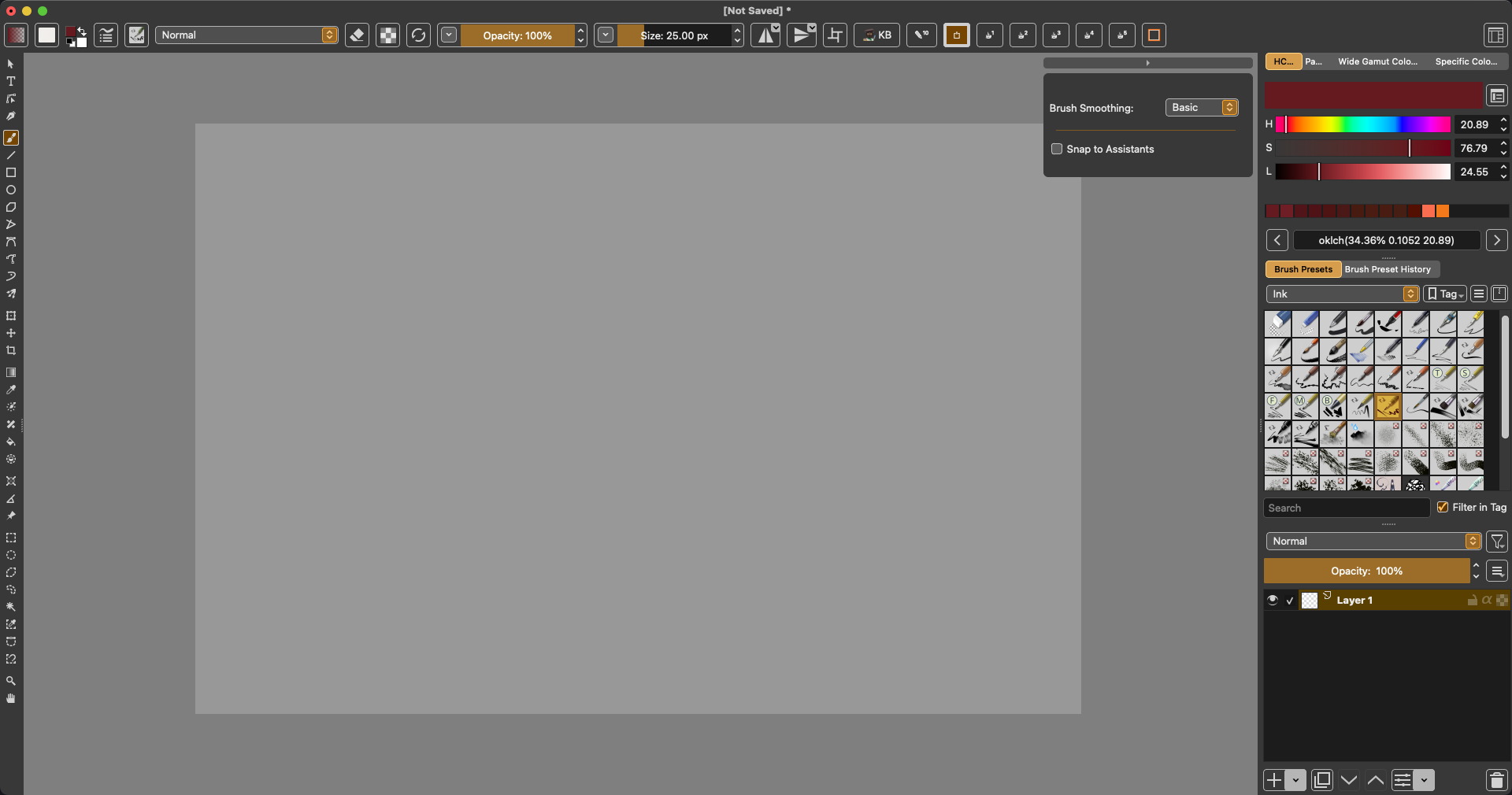
Task: Click horizontal mirror tool icon
Action: click(765, 35)
